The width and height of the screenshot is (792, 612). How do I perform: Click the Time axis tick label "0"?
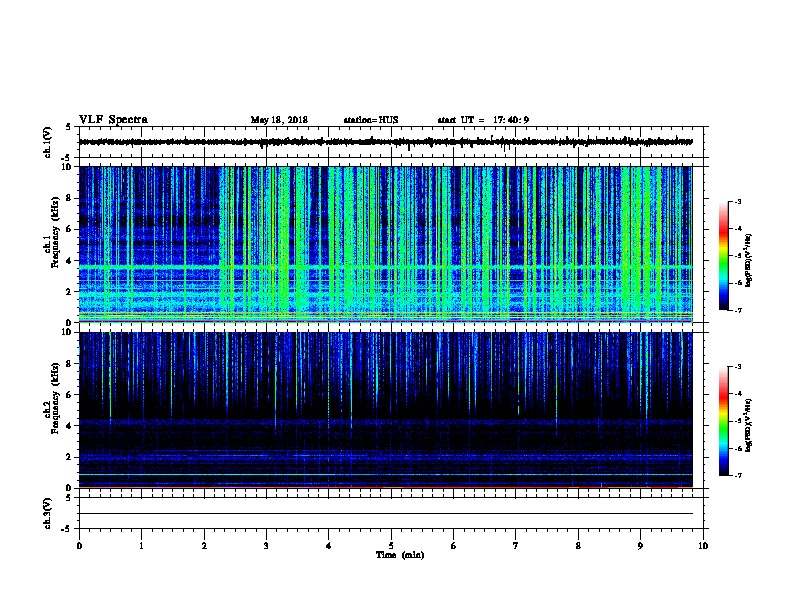(x=79, y=546)
